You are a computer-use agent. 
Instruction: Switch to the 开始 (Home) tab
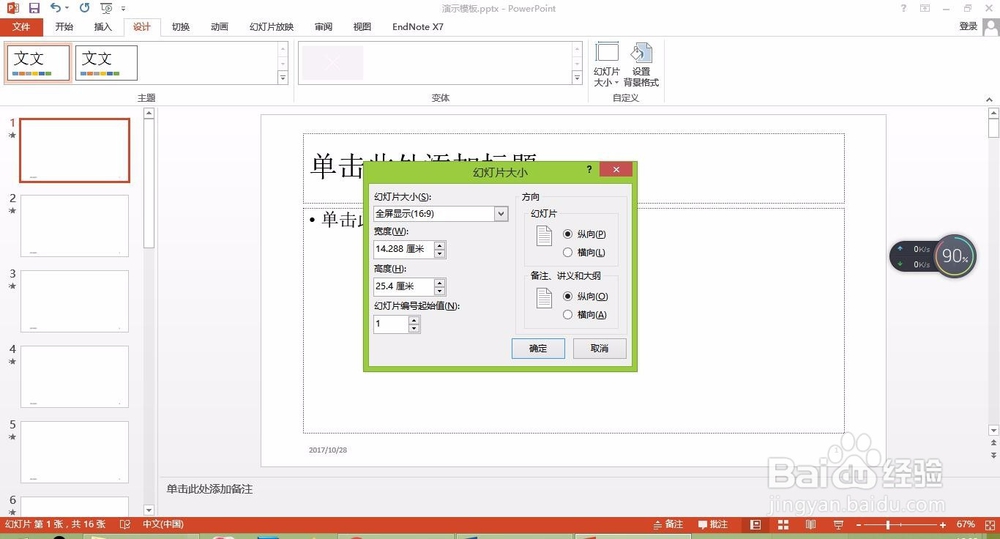click(x=64, y=27)
